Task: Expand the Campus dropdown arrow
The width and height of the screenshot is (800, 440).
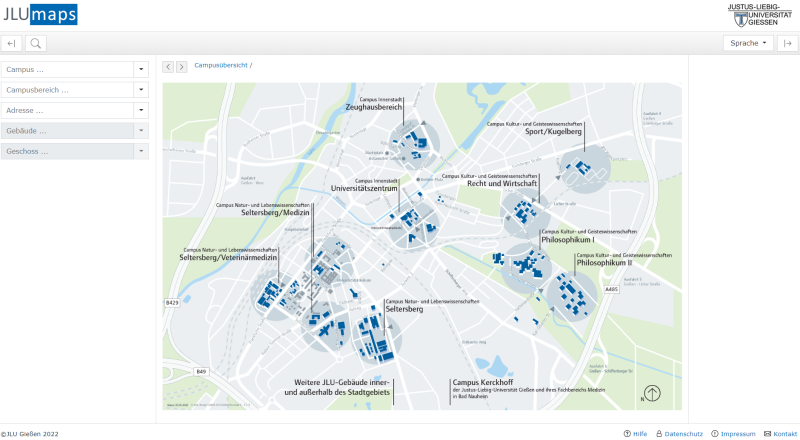Action: coord(141,69)
